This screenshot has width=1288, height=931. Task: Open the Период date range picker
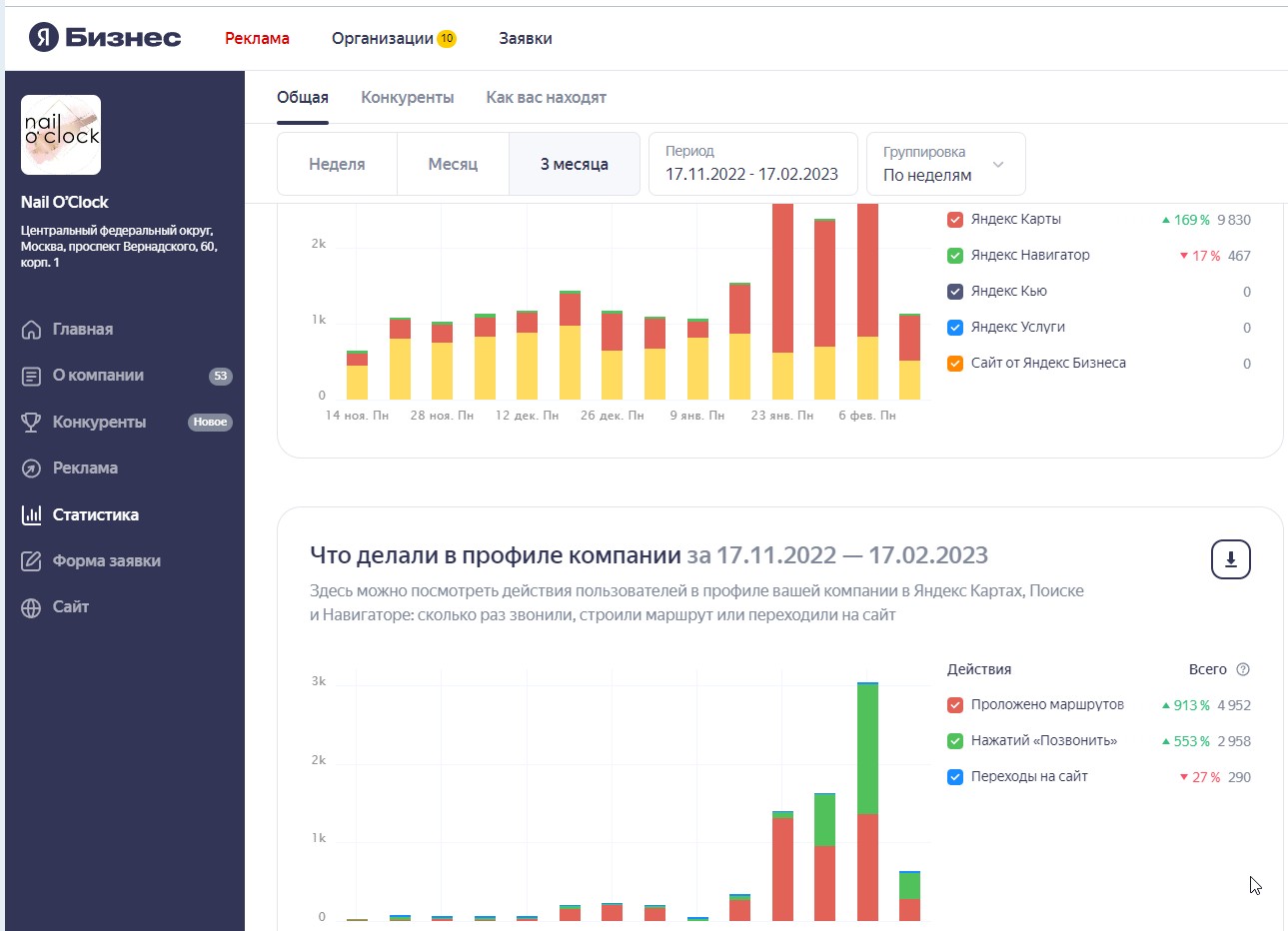click(752, 164)
